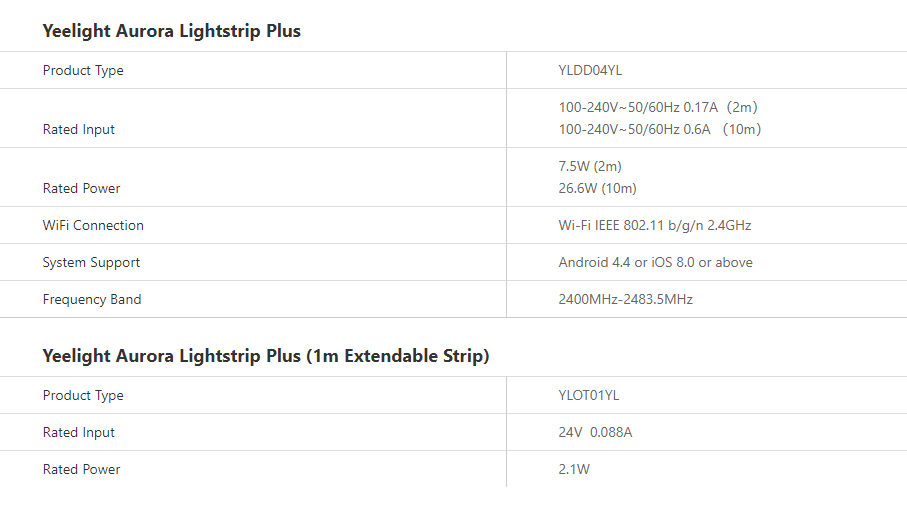Image resolution: width=907 pixels, height=518 pixels.
Task: Select the 24V 0.088A rated input value
Action: tap(597, 432)
